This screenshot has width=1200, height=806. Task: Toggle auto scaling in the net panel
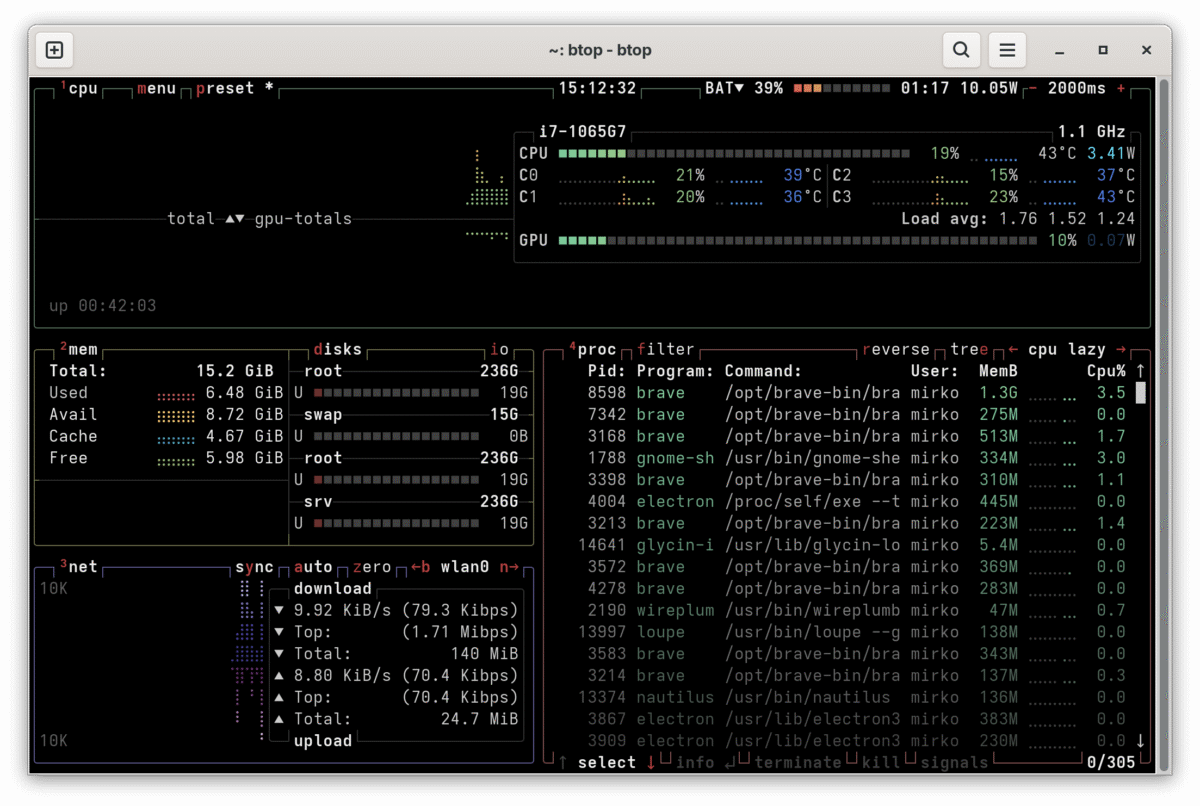click(313, 567)
